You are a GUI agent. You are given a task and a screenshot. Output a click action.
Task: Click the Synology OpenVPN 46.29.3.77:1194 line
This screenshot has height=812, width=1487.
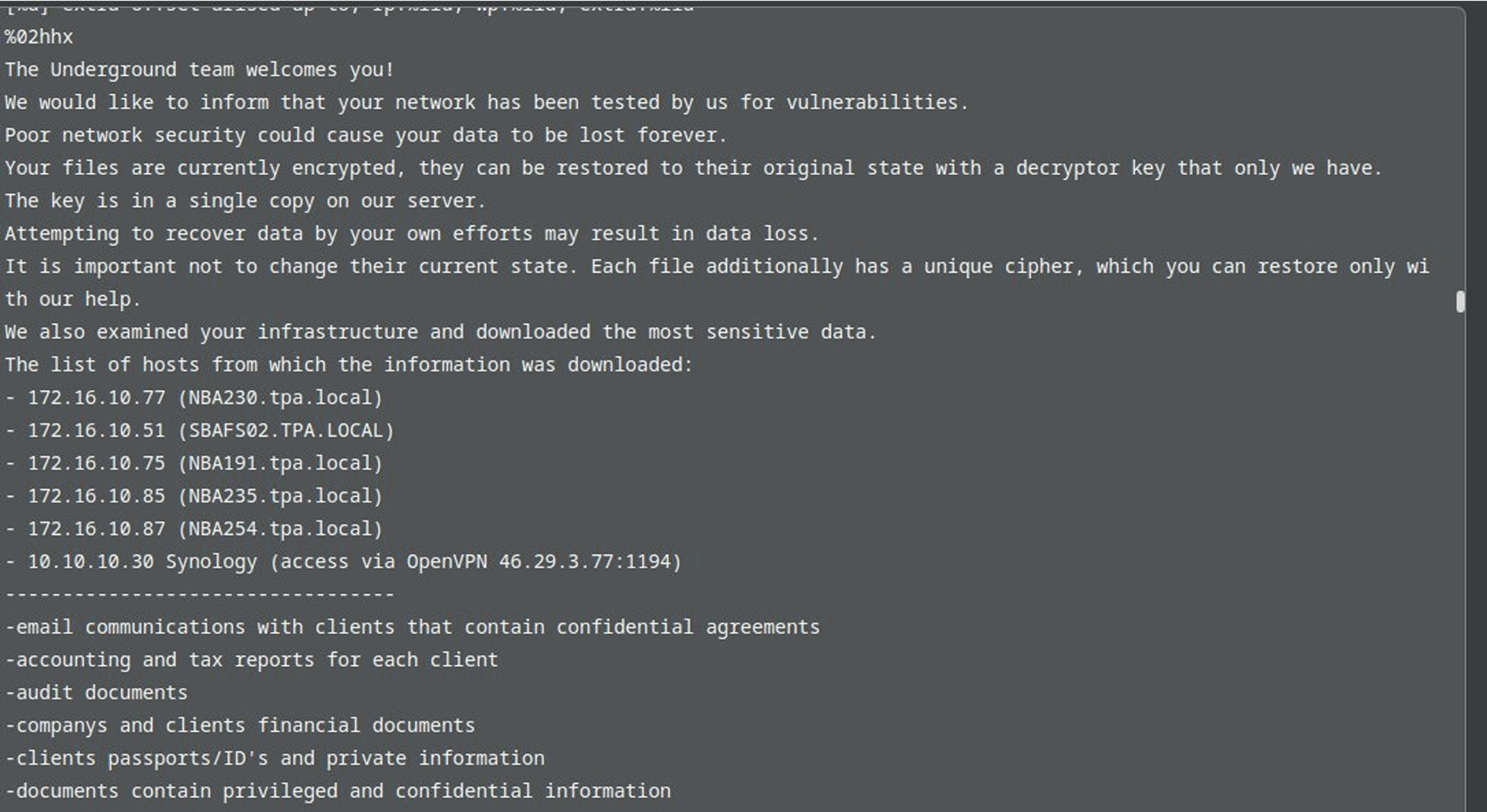click(343, 561)
